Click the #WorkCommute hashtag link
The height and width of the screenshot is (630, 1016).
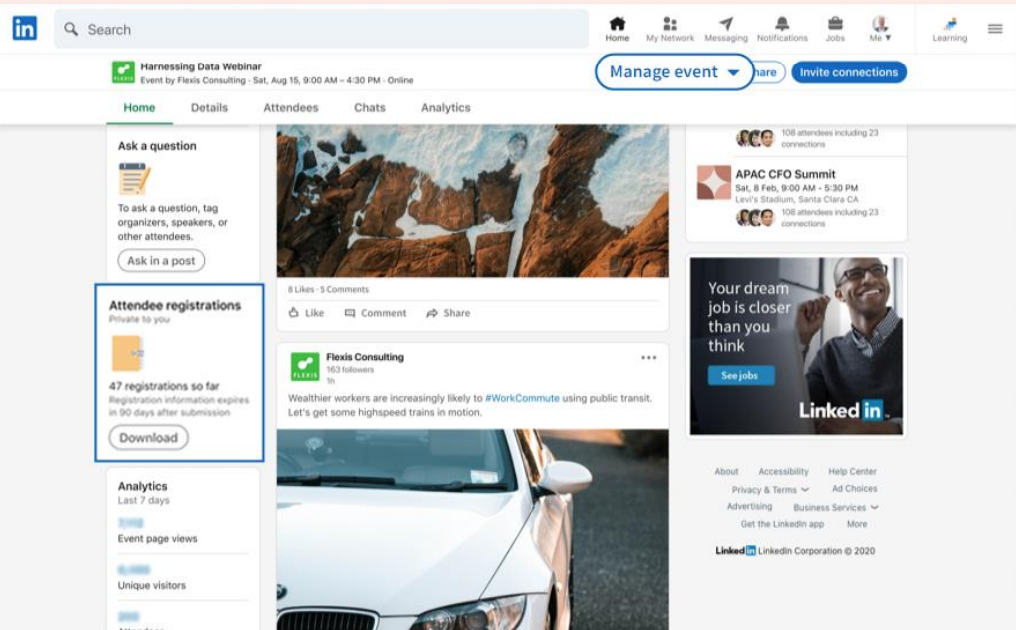click(x=522, y=398)
